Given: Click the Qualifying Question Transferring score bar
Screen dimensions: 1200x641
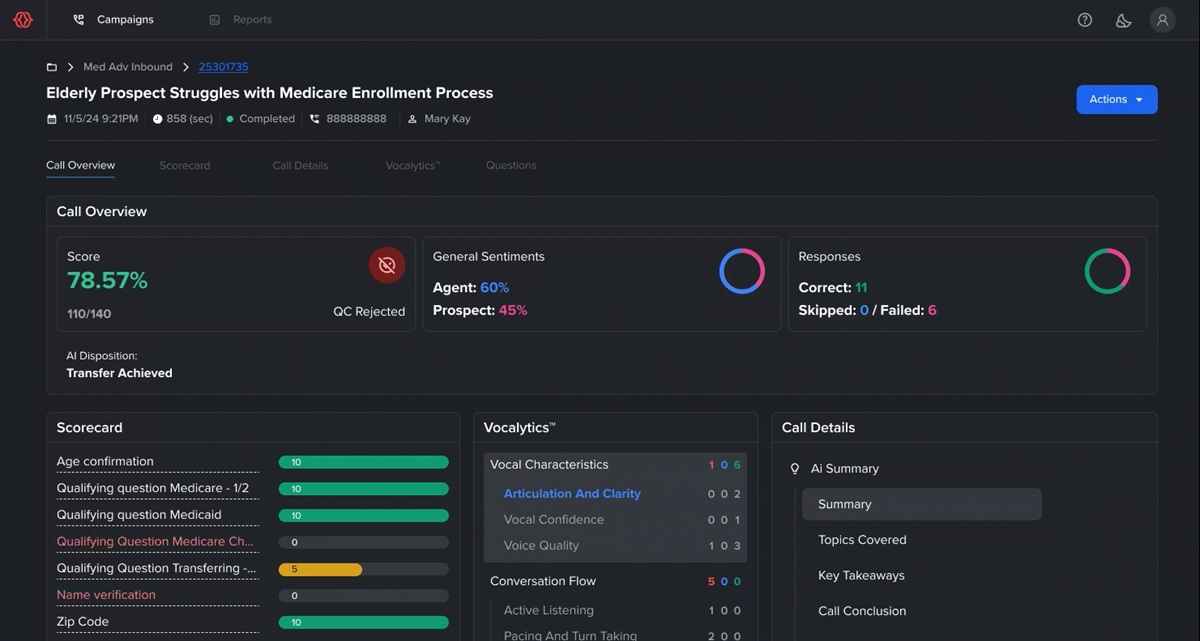Looking at the screenshot, I should tap(363, 568).
